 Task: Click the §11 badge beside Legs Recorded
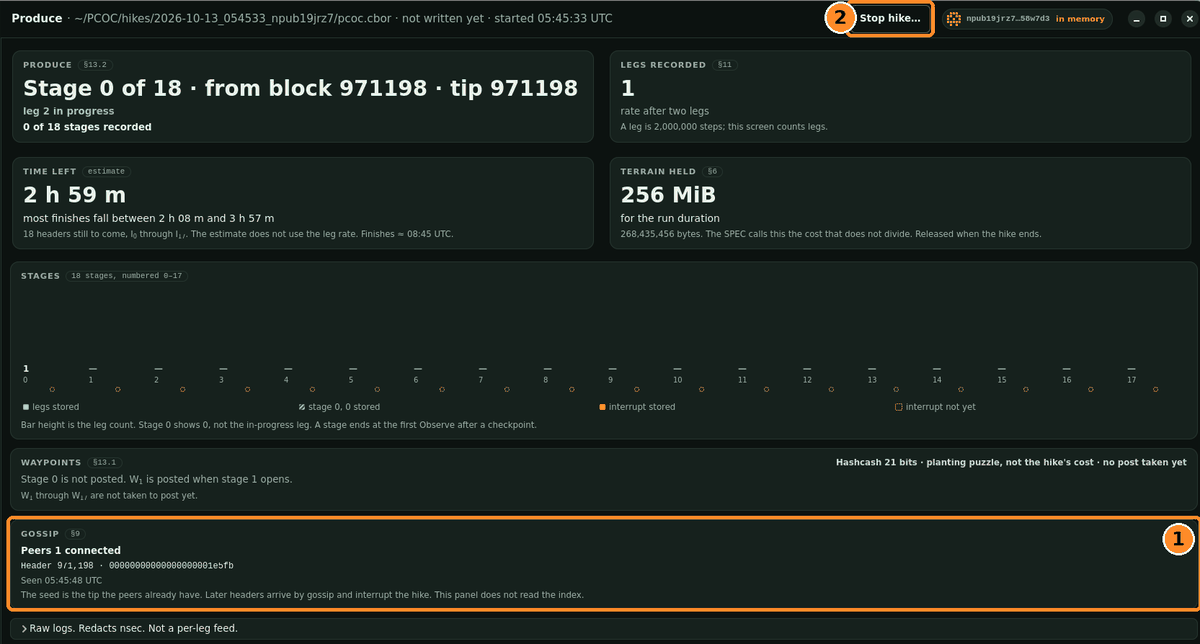pyautogui.click(x=726, y=65)
